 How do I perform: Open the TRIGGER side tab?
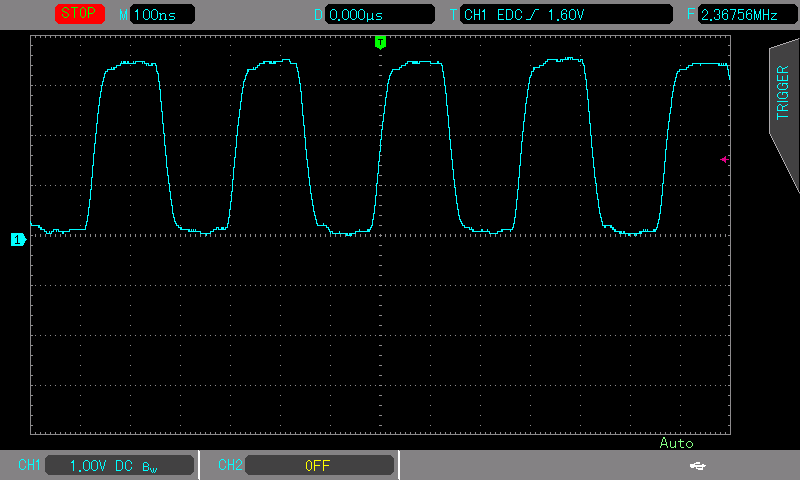783,95
